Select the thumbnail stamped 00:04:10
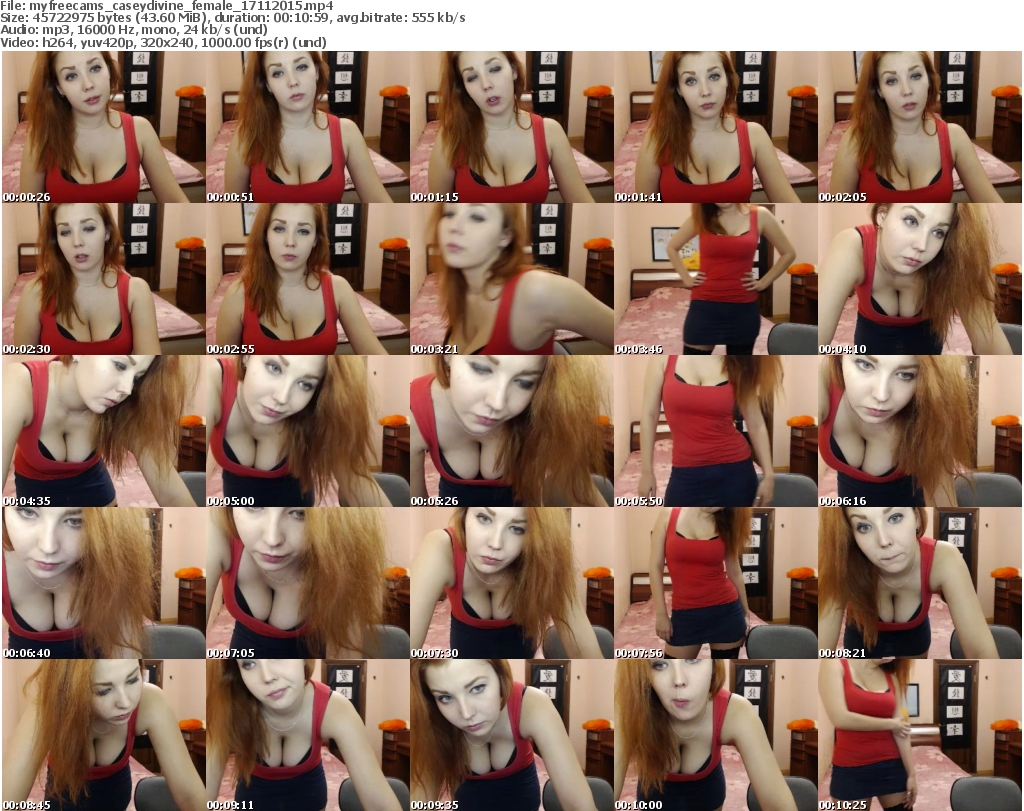Viewport: 1024px width, 811px height. (920, 279)
